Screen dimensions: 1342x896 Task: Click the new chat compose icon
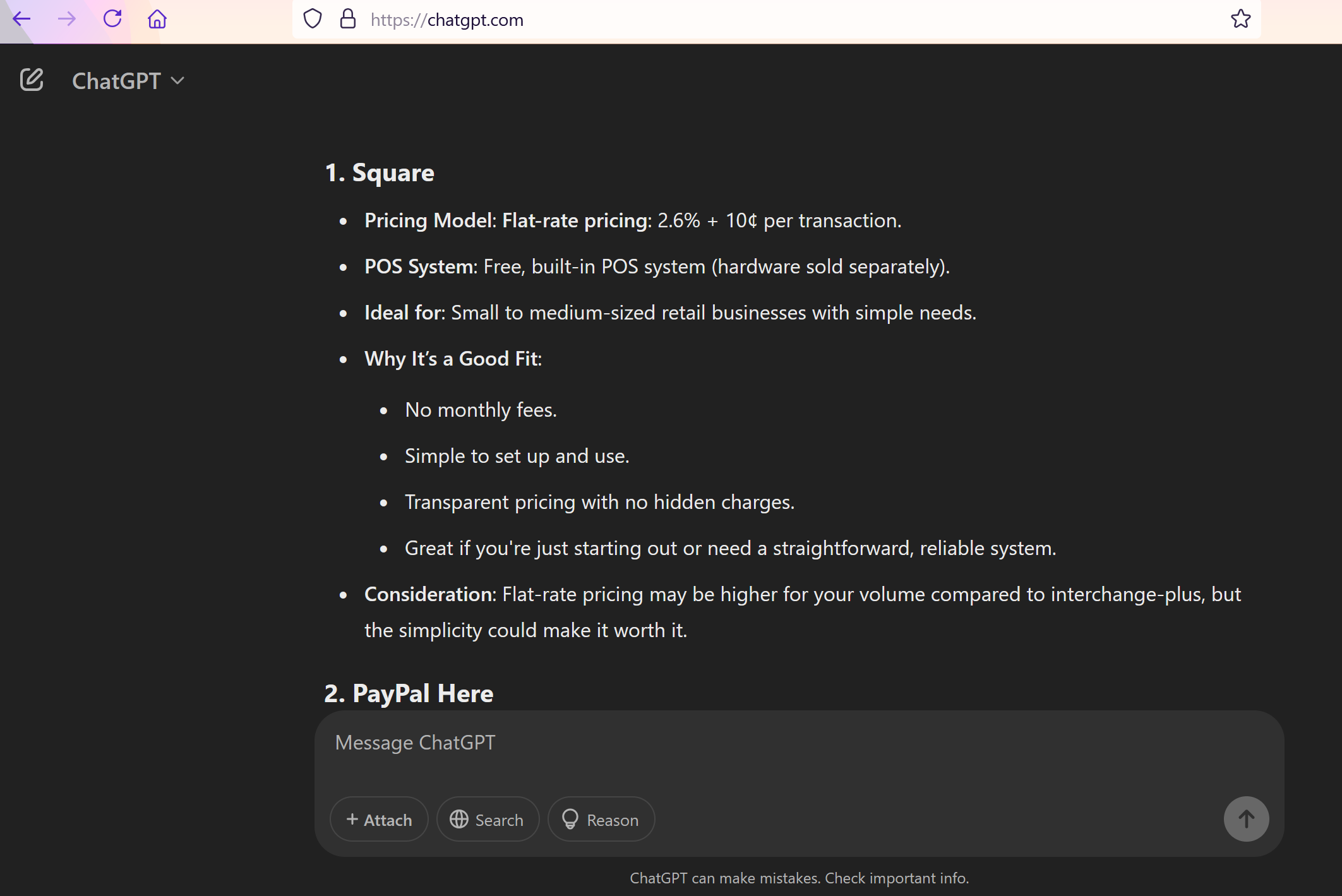click(32, 80)
